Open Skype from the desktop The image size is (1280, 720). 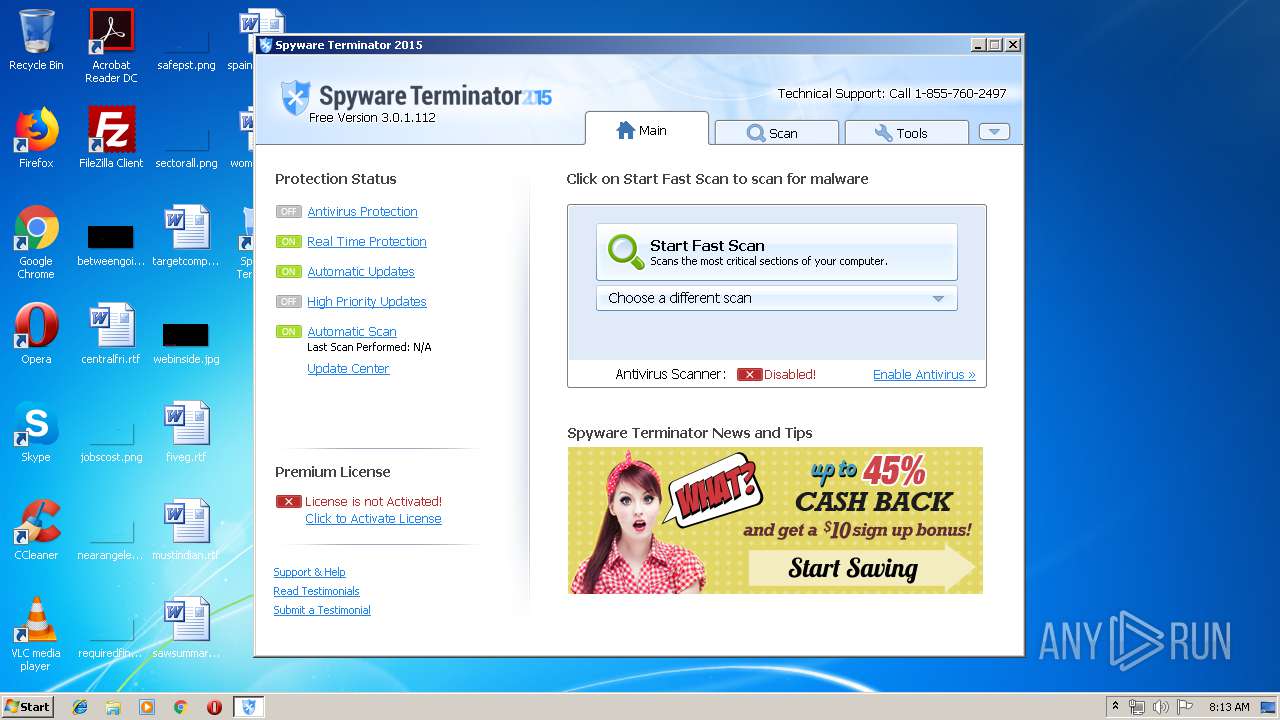[36, 432]
